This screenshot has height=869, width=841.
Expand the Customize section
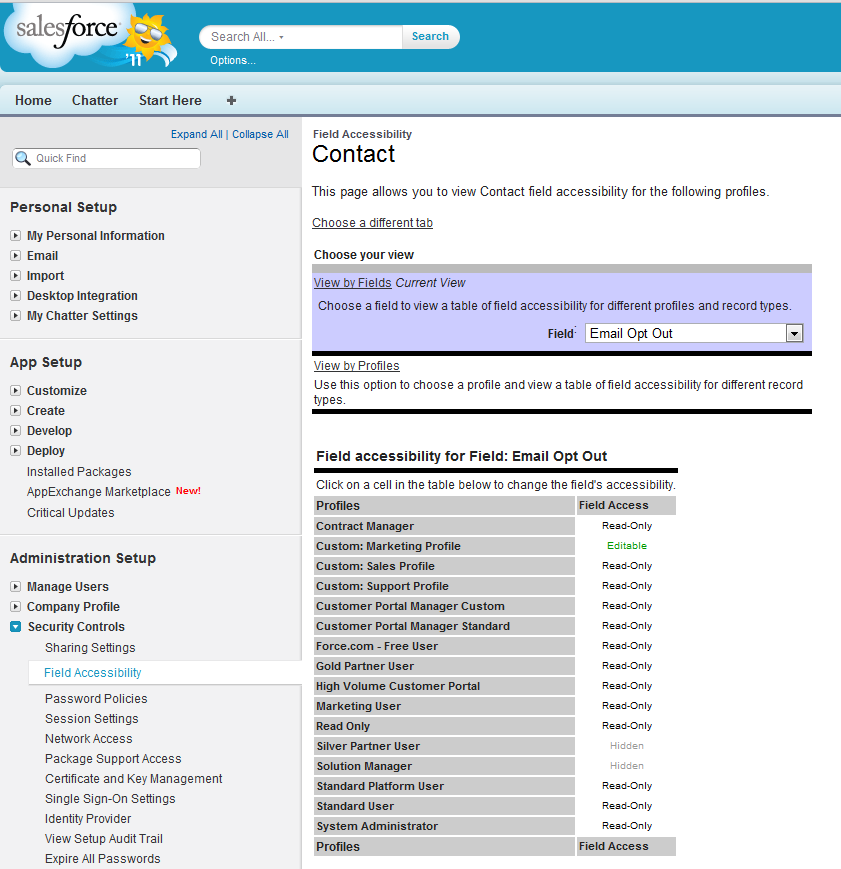click(x=16, y=391)
